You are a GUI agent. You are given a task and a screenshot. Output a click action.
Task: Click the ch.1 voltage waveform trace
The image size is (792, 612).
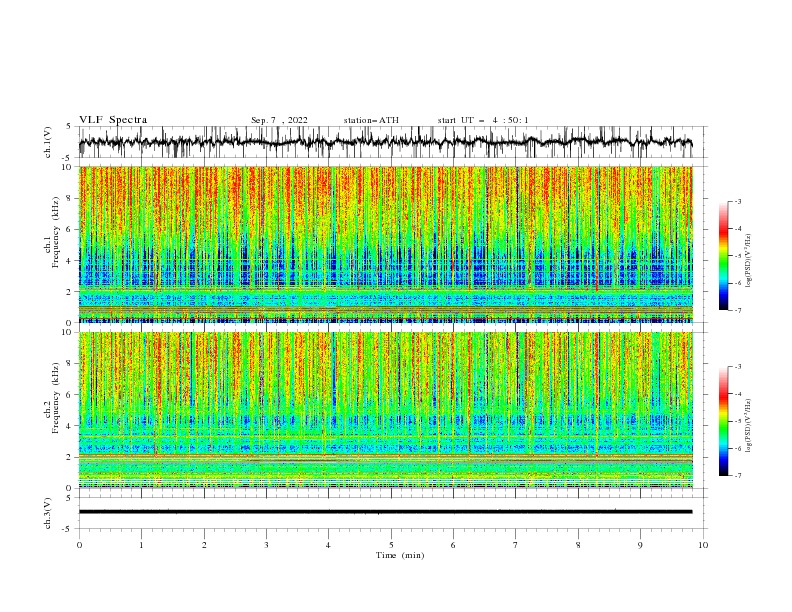click(x=385, y=142)
